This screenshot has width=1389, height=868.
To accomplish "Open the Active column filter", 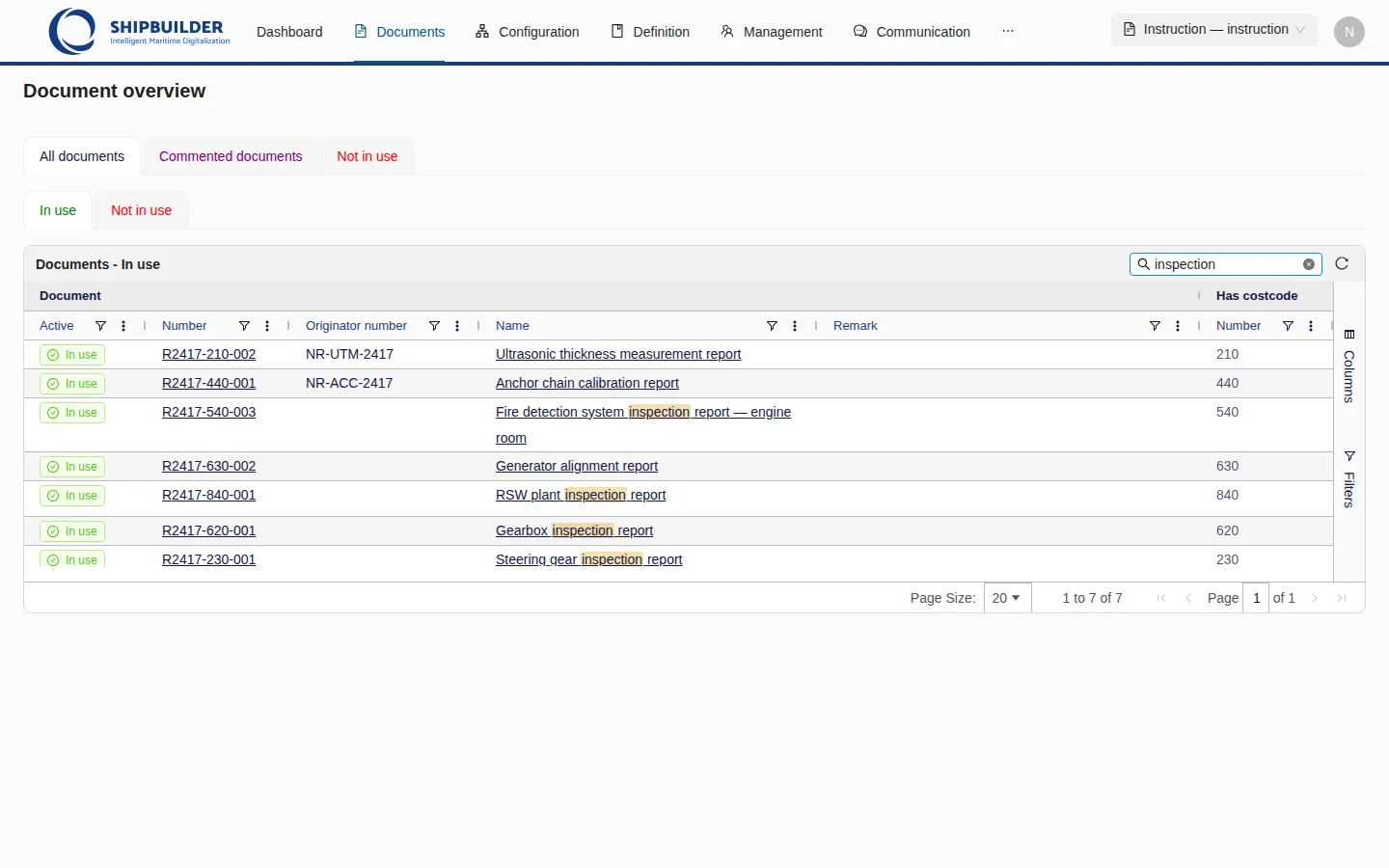I will (100, 326).
